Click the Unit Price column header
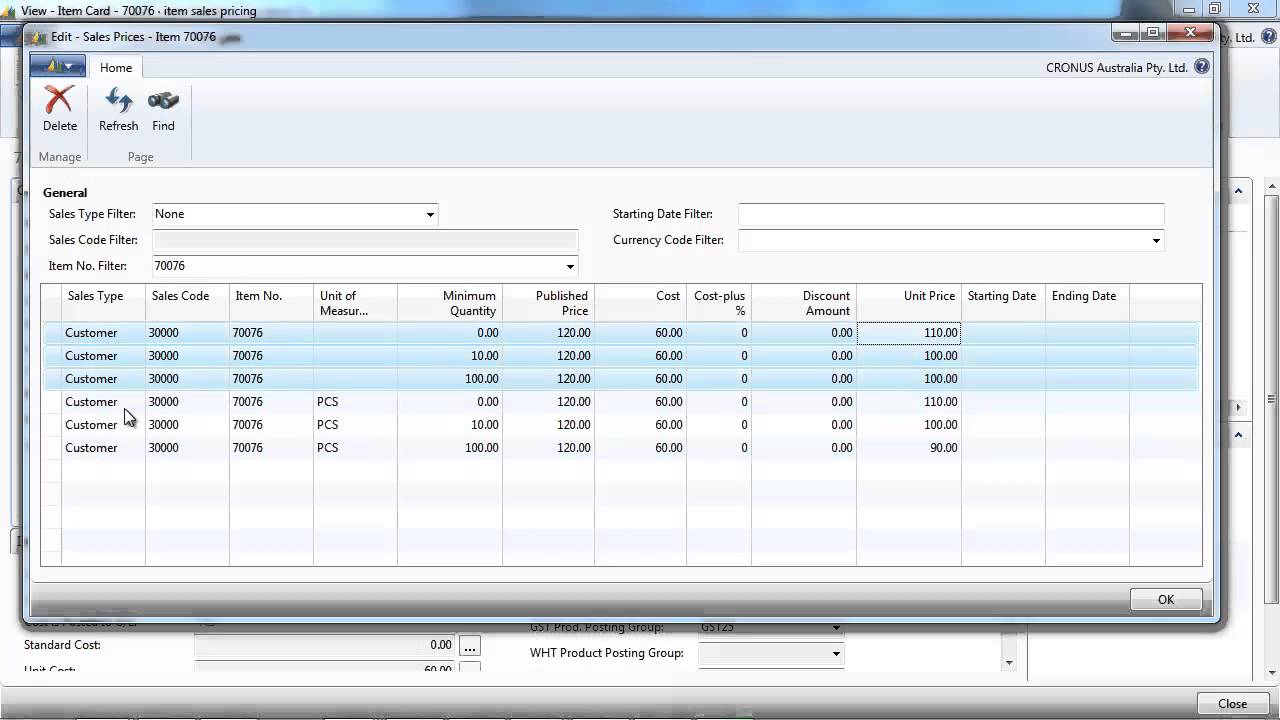The height and width of the screenshot is (720, 1280). click(909, 303)
